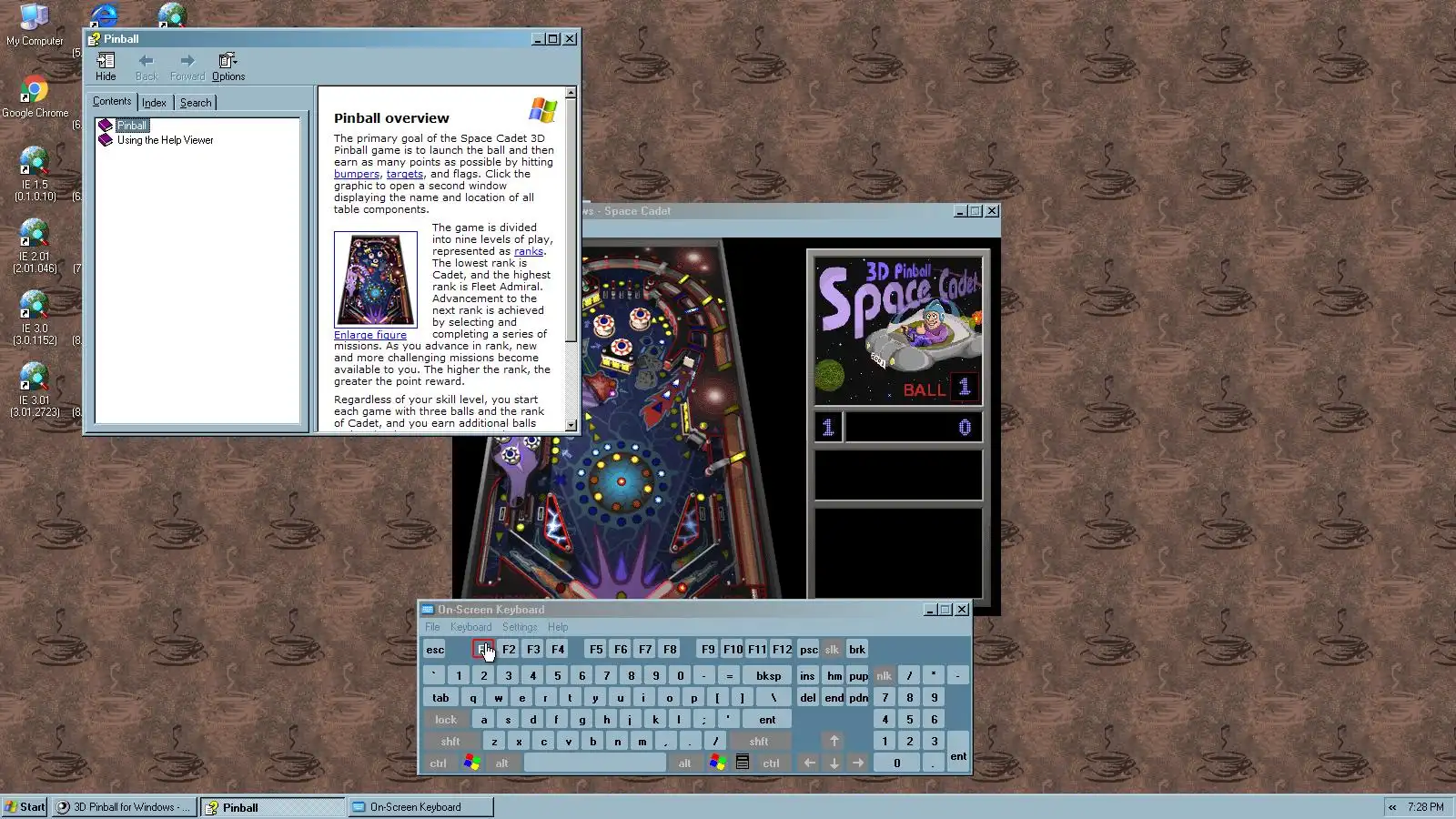Toggle the nlk (num lock) key

coord(884,675)
